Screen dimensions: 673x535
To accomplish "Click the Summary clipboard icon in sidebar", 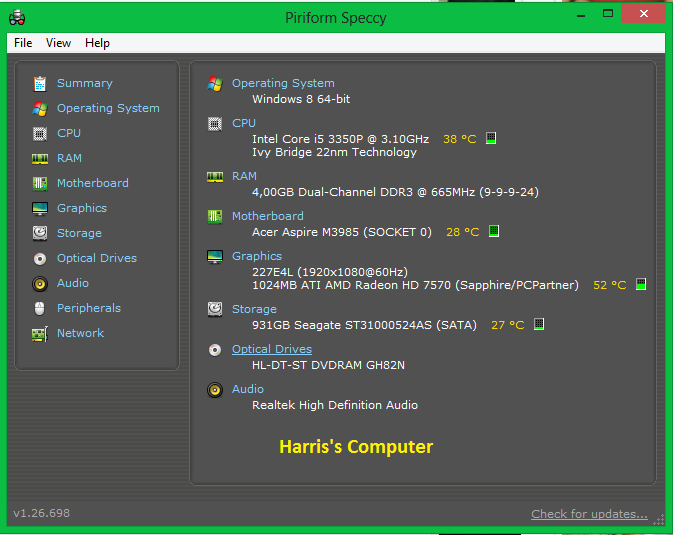I will 40,84.
